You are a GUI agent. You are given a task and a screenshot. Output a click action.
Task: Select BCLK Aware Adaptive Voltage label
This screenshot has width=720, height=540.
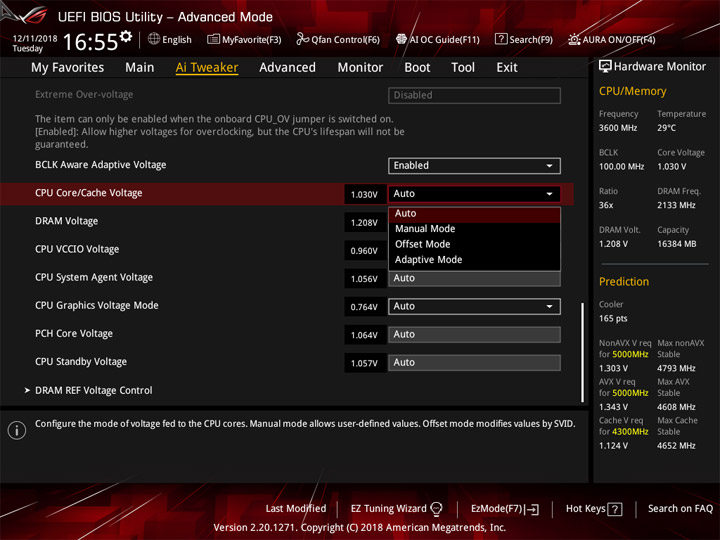[x=101, y=165]
